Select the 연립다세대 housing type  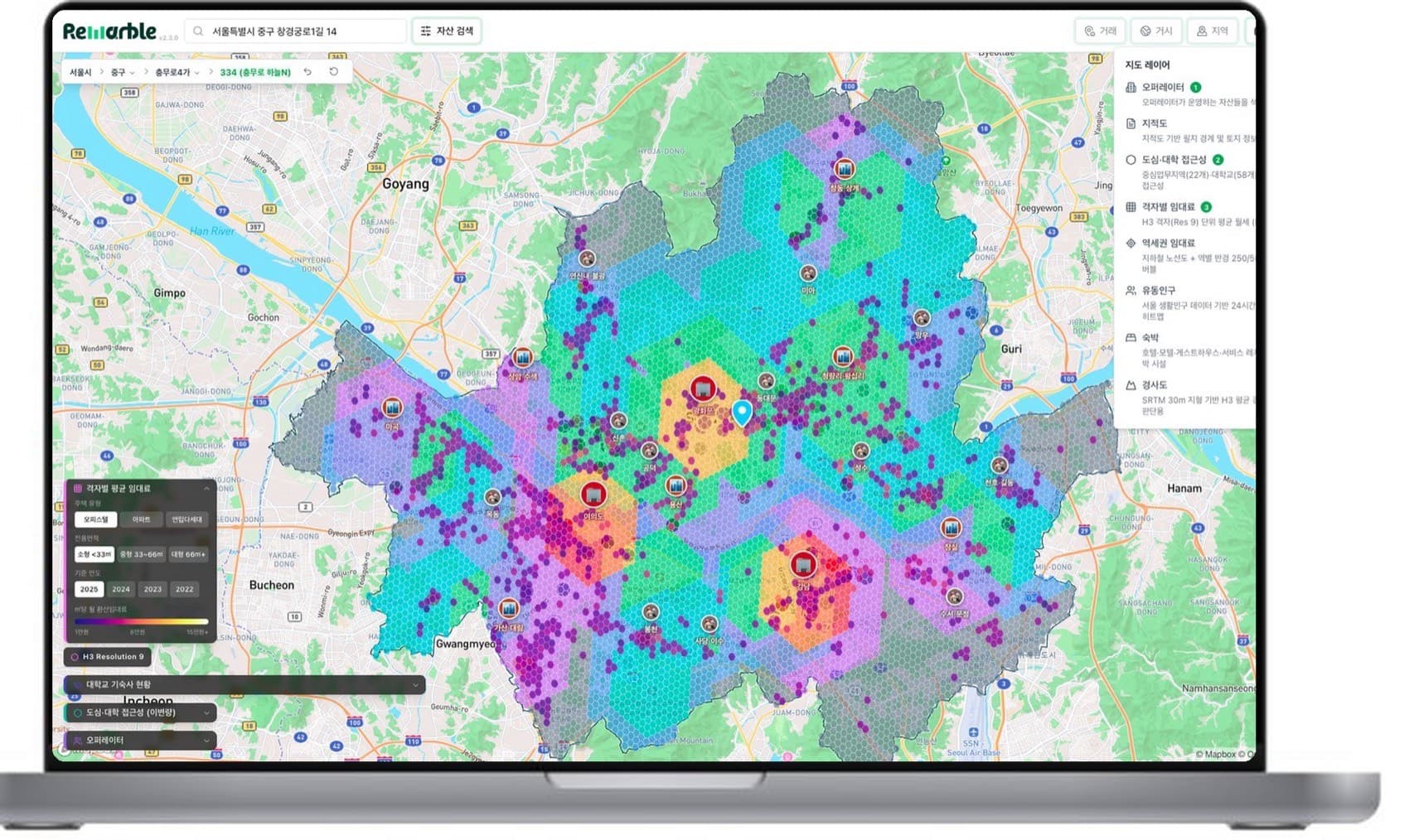pos(187,519)
